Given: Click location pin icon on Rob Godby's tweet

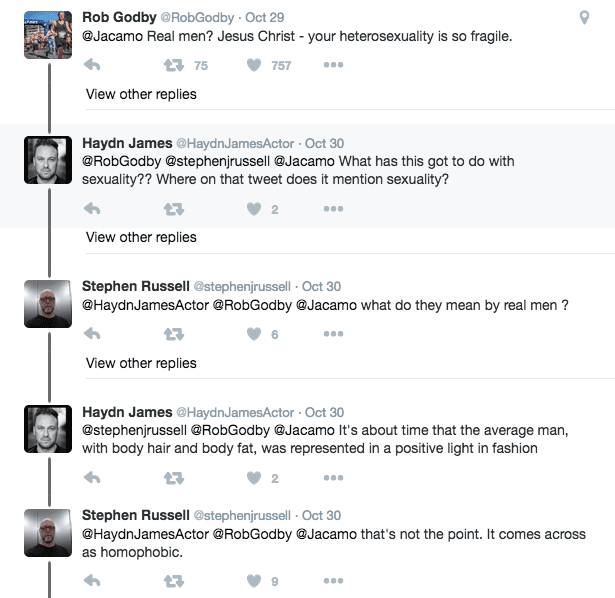Looking at the screenshot, I should [585, 18].
